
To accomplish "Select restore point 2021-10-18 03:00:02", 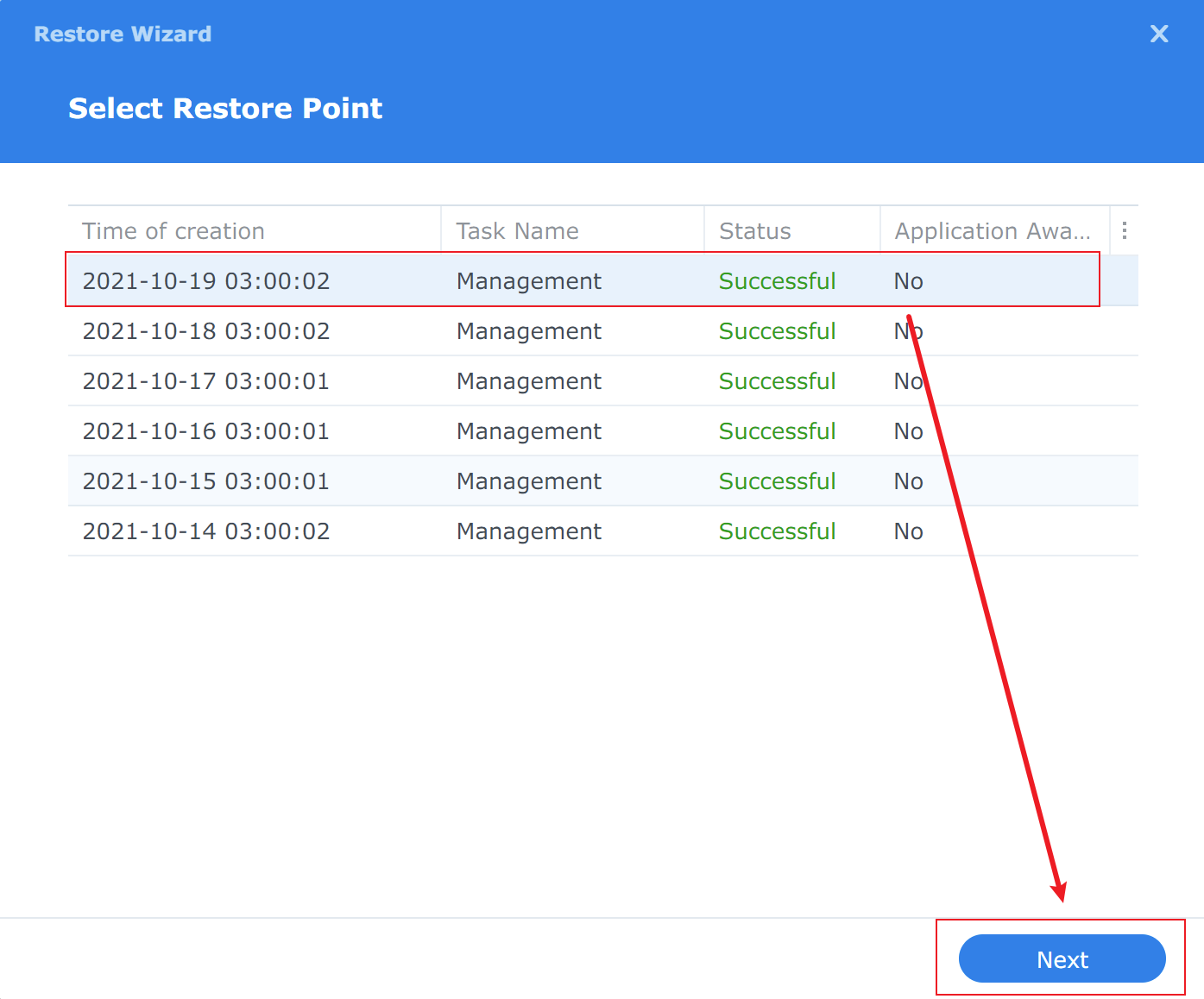I will 206,331.
